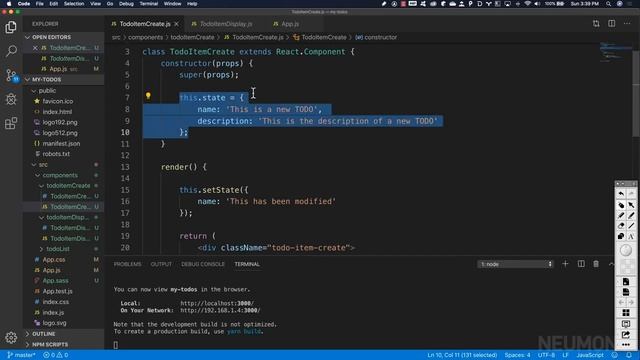Viewport: 640px width, 360px height.
Task: Open the Output panel tab
Action: click(x=161, y=264)
